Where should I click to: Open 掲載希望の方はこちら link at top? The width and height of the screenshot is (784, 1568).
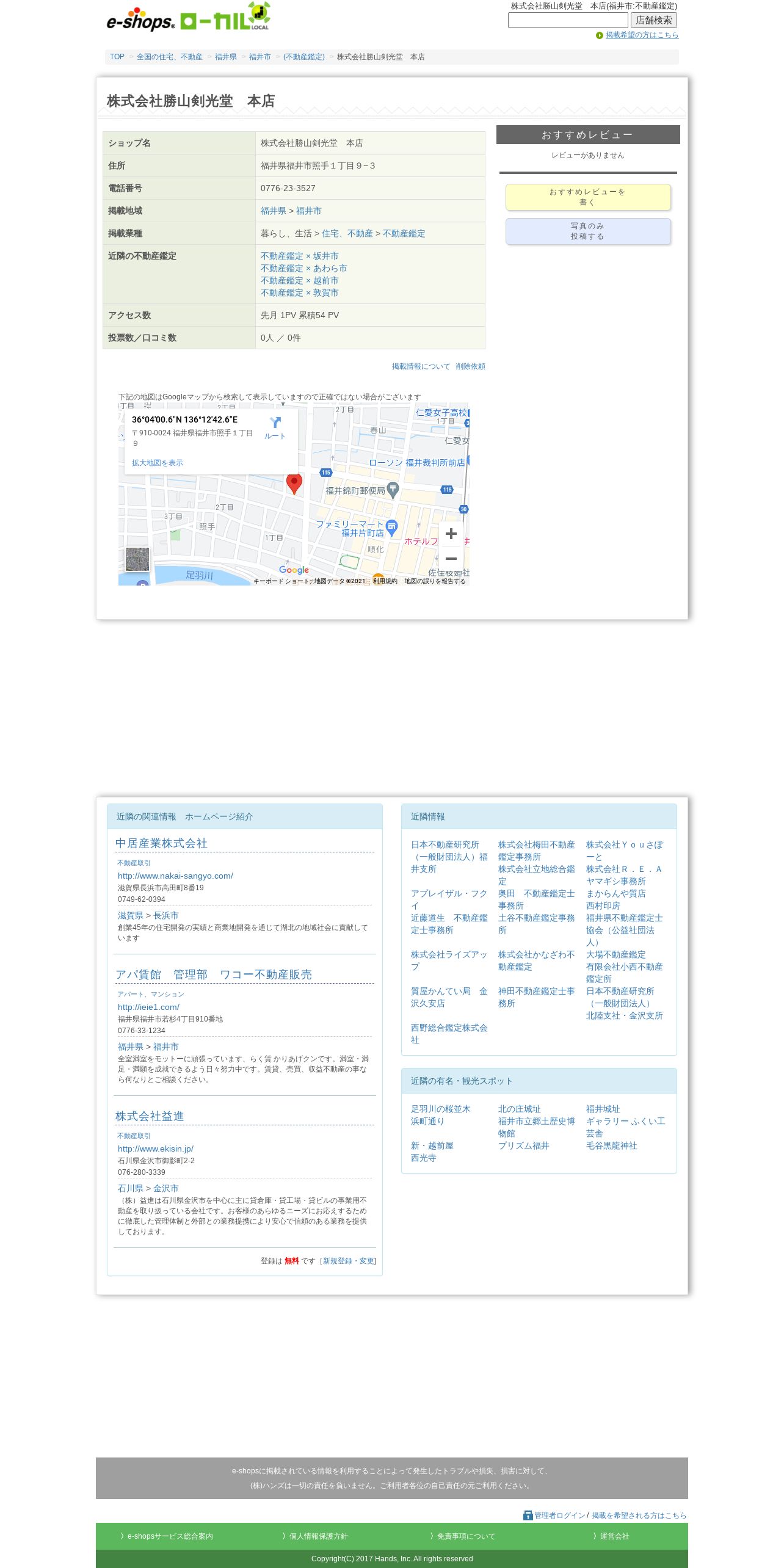pyautogui.click(x=642, y=35)
